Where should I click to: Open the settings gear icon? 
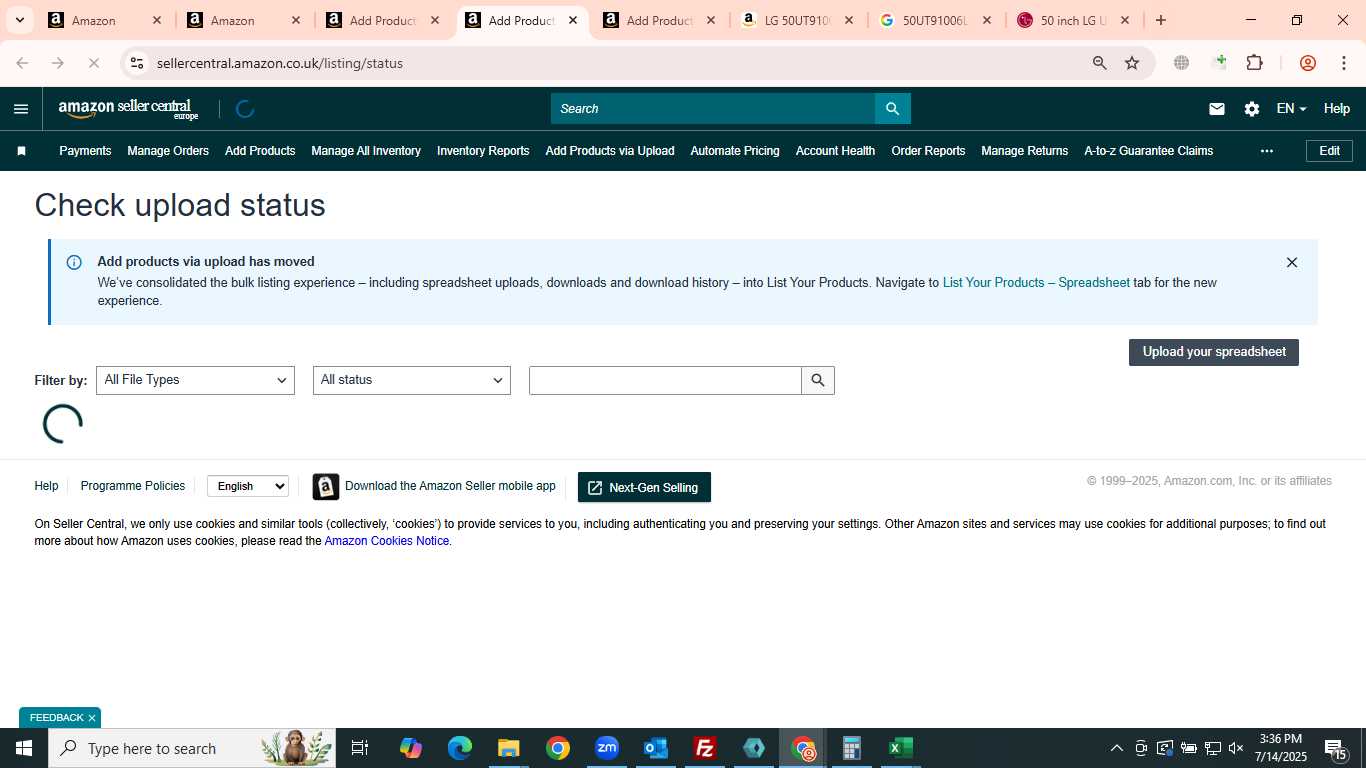pos(1252,109)
